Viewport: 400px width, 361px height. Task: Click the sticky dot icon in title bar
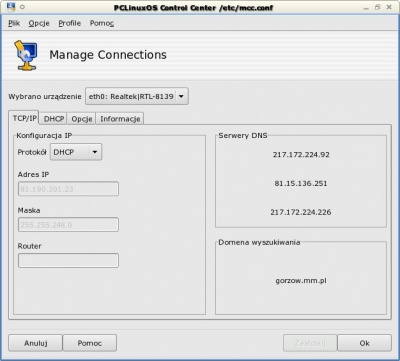point(22,7)
